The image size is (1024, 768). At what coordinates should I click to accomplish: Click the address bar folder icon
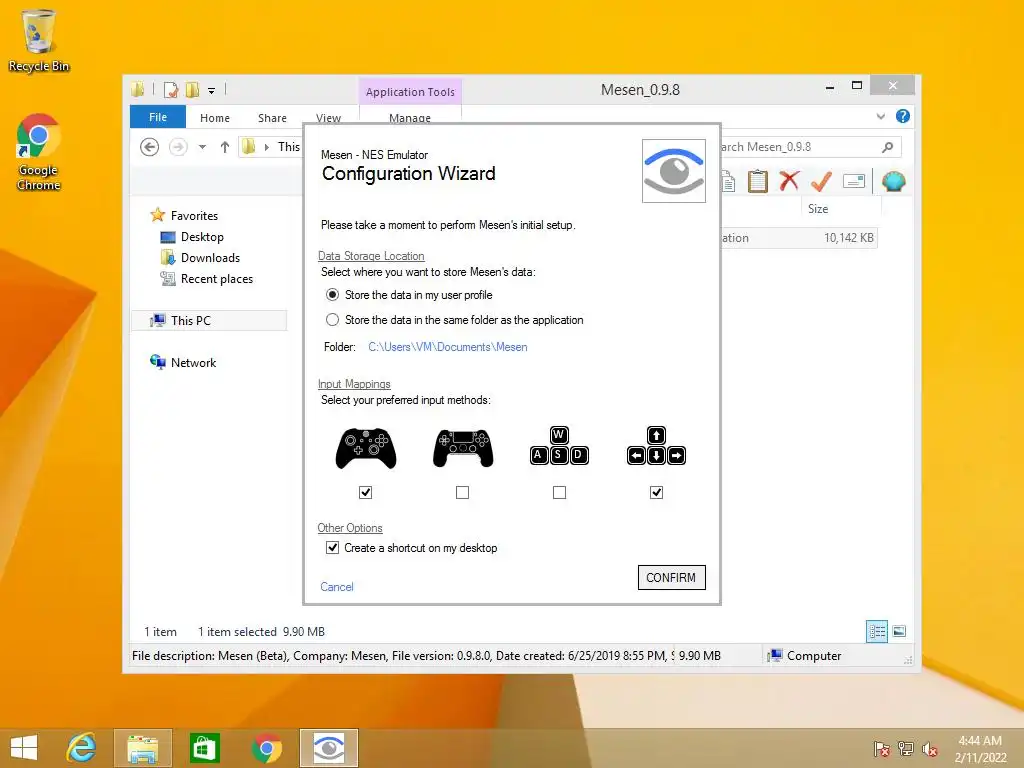click(248, 147)
